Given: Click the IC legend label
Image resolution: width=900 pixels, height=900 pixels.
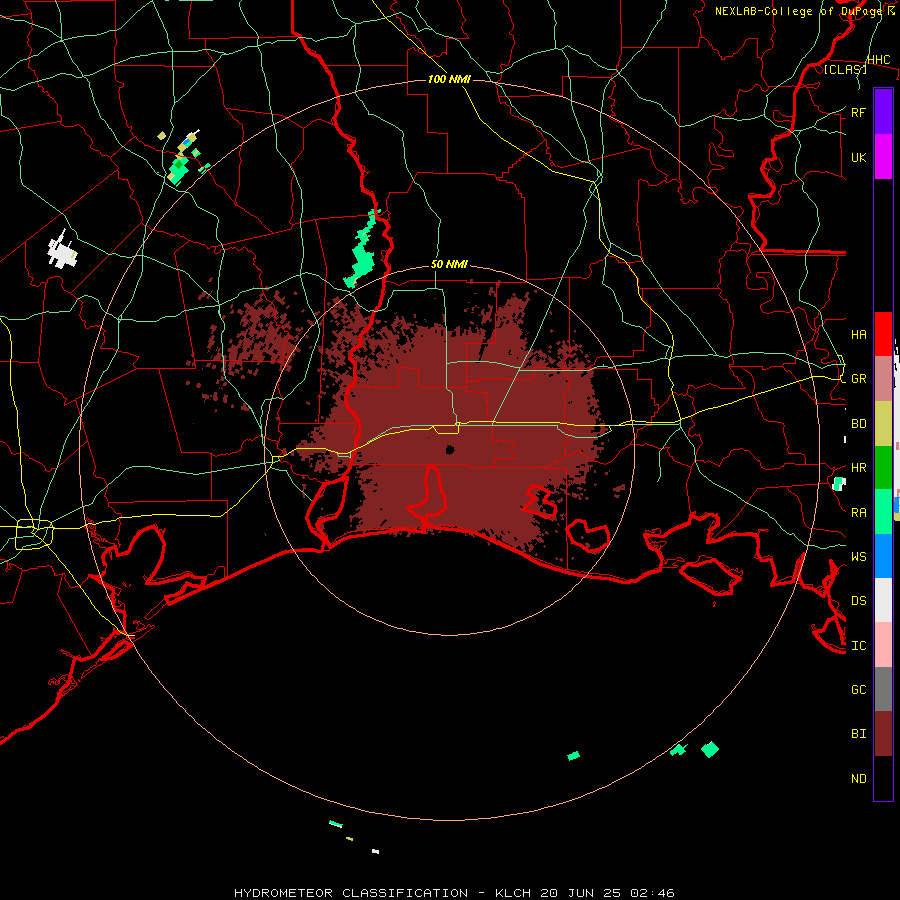Looking at the screenshot, I should click(858, 646).
